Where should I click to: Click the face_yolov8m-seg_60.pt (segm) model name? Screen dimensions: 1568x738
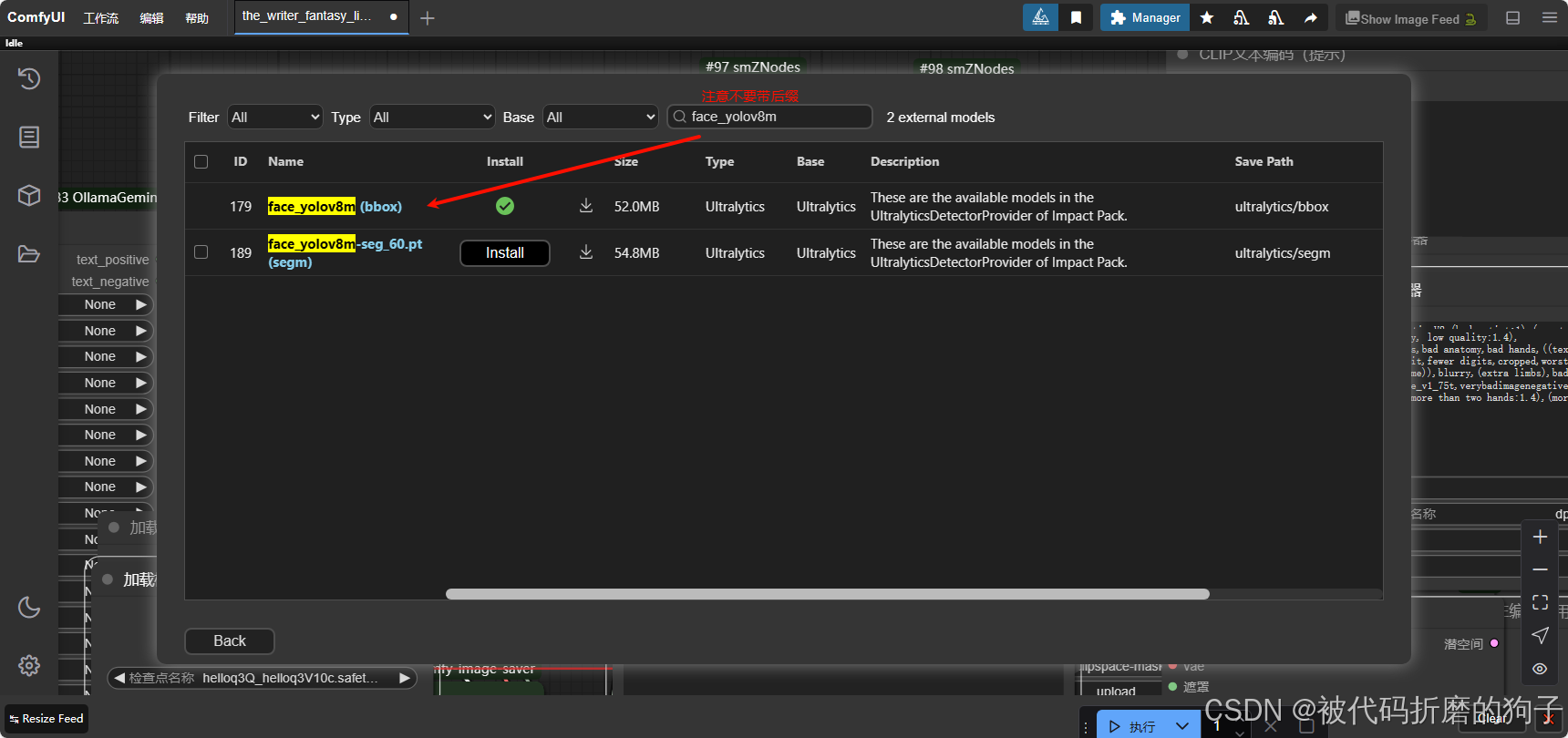[345, 252]
